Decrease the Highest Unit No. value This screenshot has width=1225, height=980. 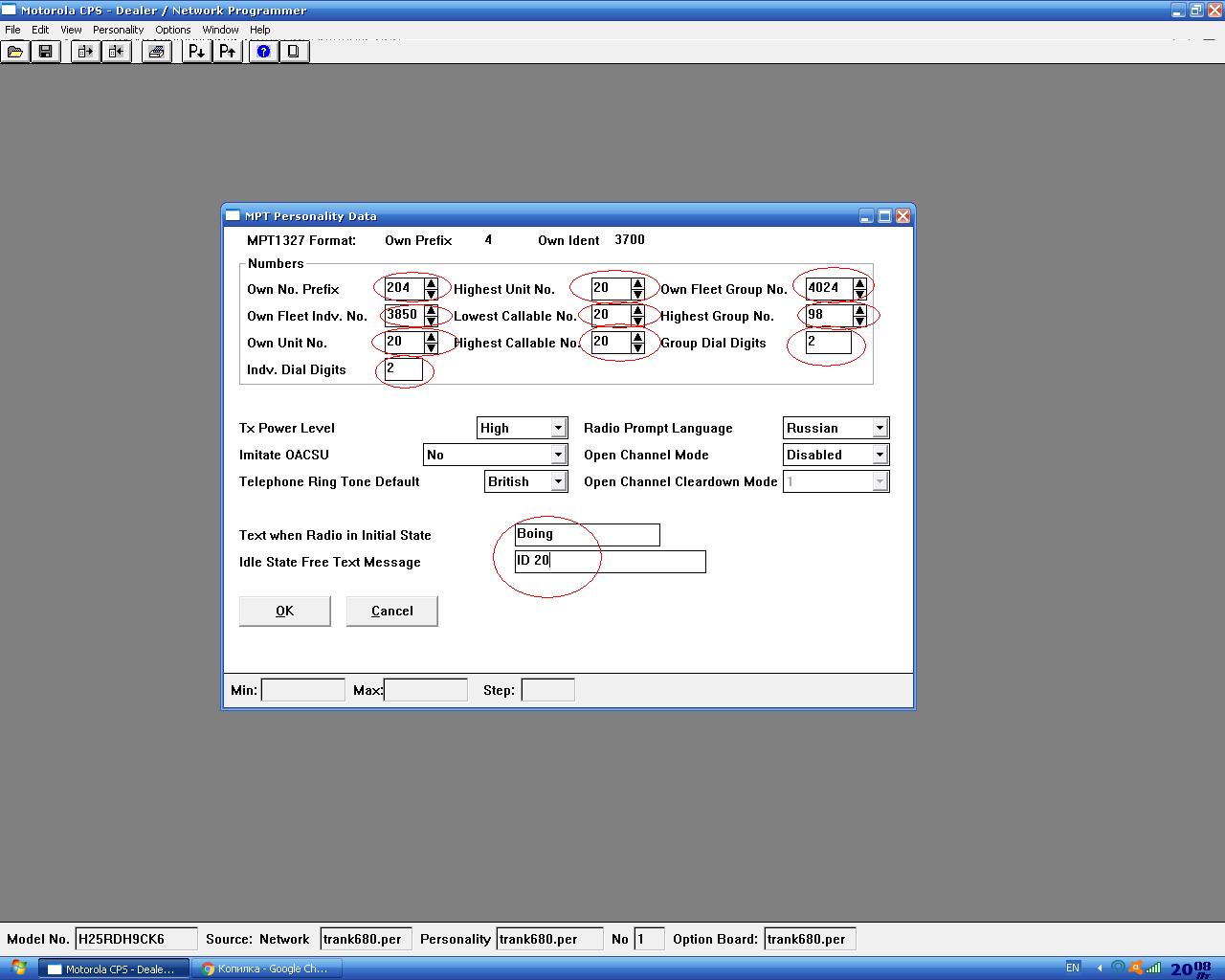coord(637,294)
